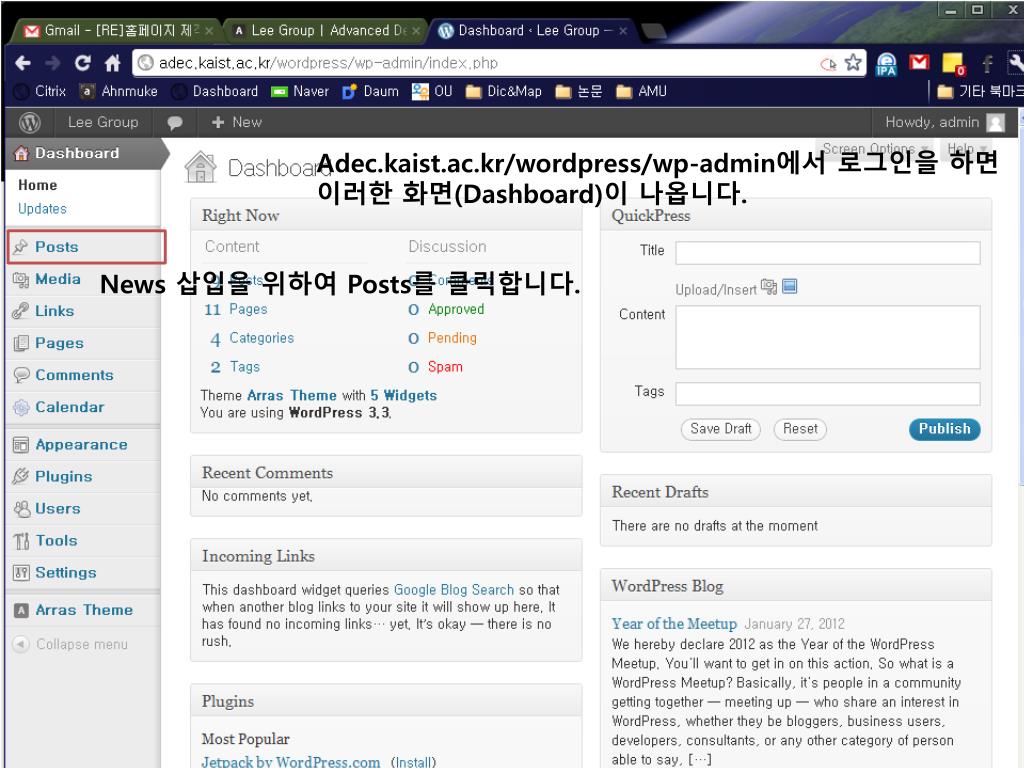Screen dimensions: 1024x768
Task: Expand the Screen Options dropdown
Action: tap(876, 148)
